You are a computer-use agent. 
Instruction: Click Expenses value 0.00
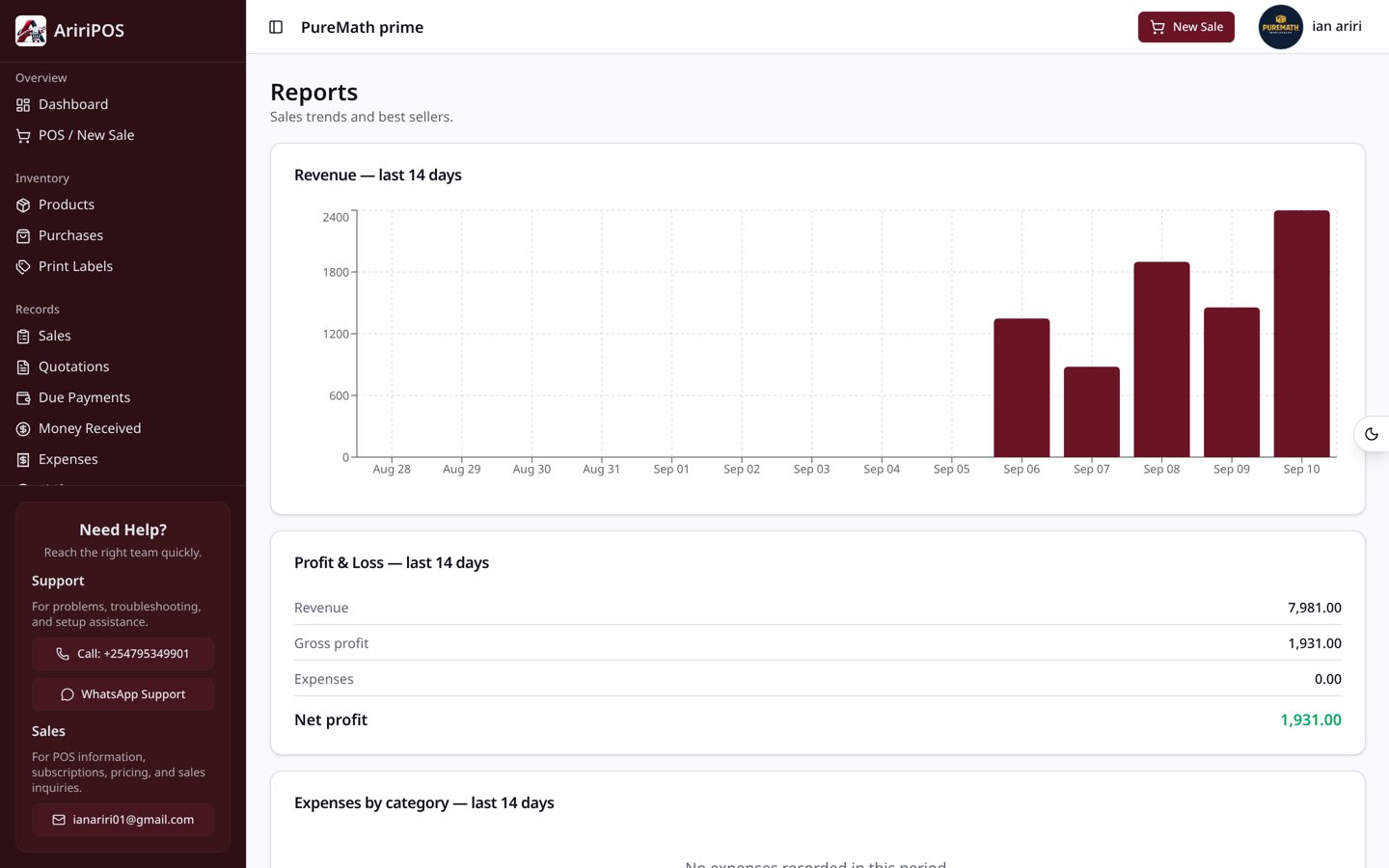[1327, 679]
